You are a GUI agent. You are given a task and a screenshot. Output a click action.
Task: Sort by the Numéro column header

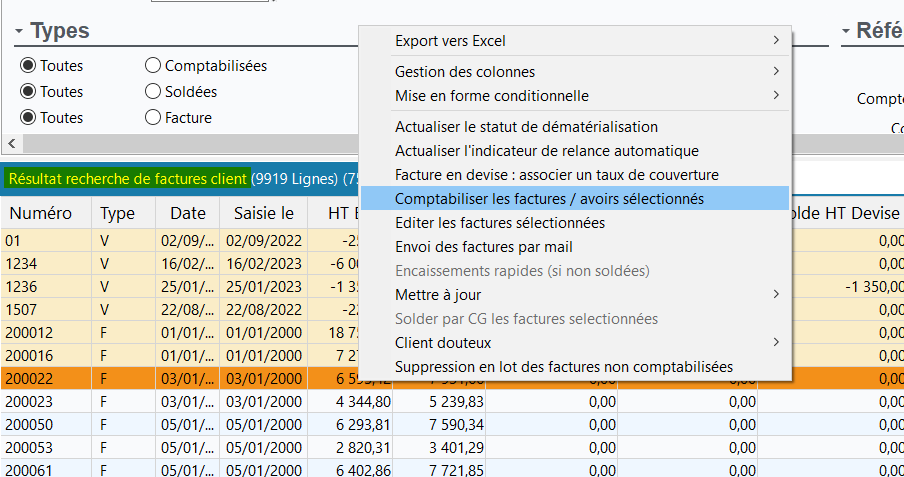pyautogui.click(x=41, y=213)
